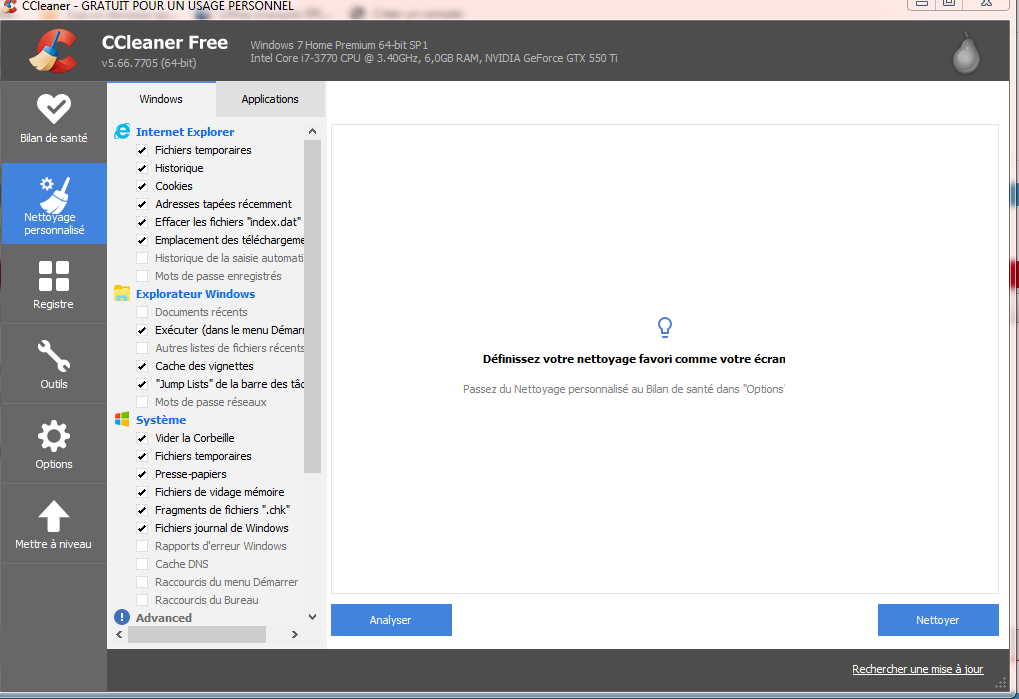This screenshot has height=699, width=1019.
Task: Click the Système Windows flag icon
Action: (122, 420)
